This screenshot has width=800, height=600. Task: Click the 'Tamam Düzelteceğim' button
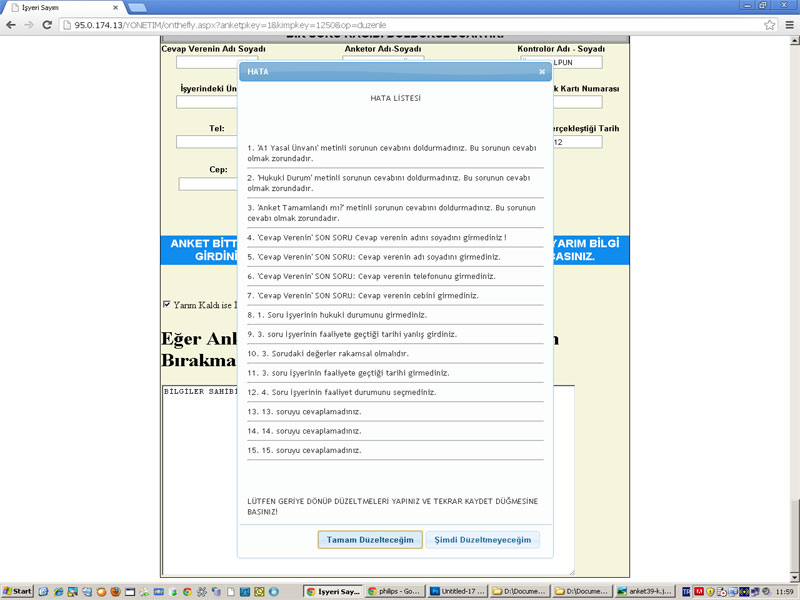tap(370, 540)
